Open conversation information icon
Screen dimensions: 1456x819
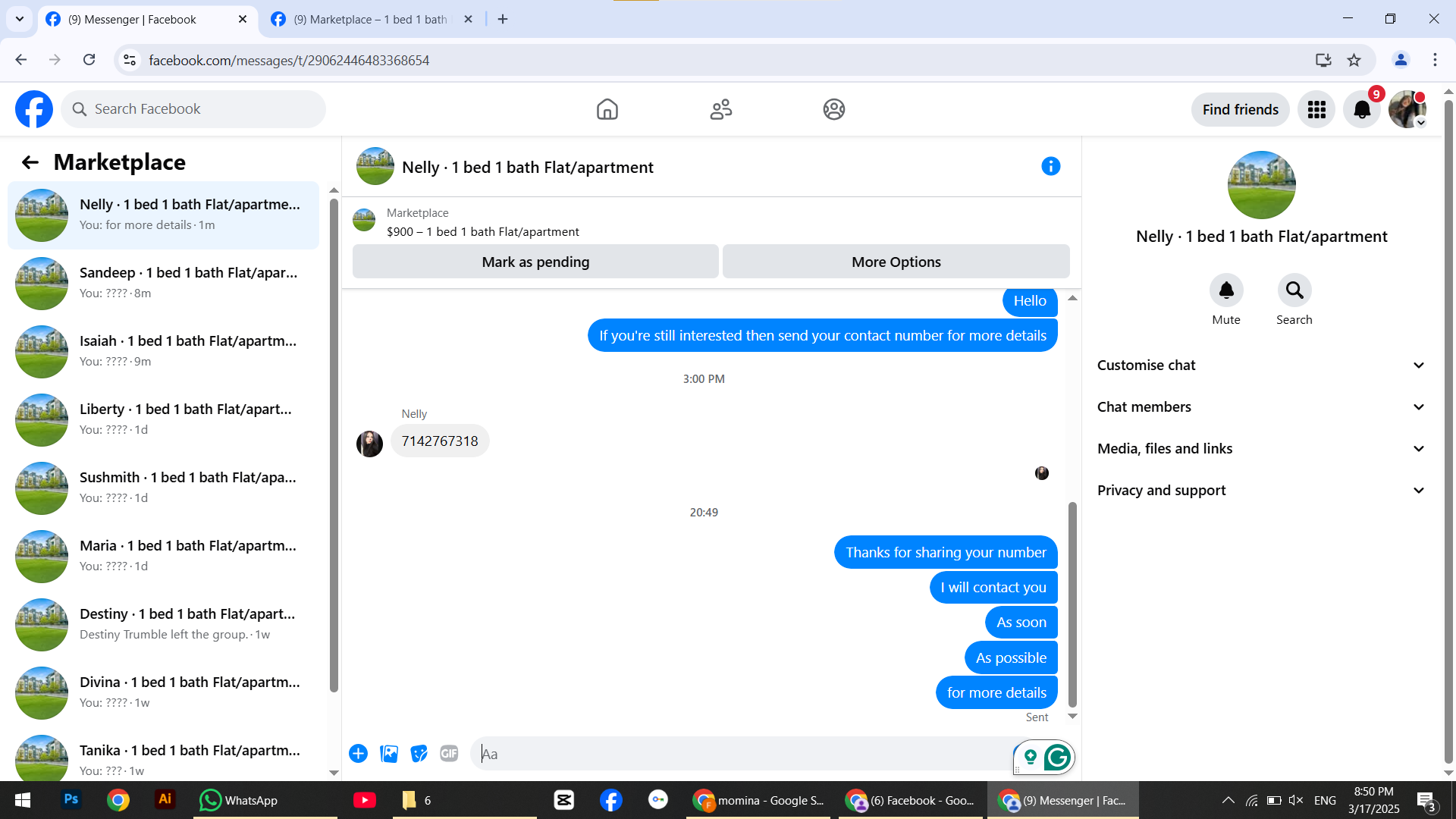[x=1050, y=166]
